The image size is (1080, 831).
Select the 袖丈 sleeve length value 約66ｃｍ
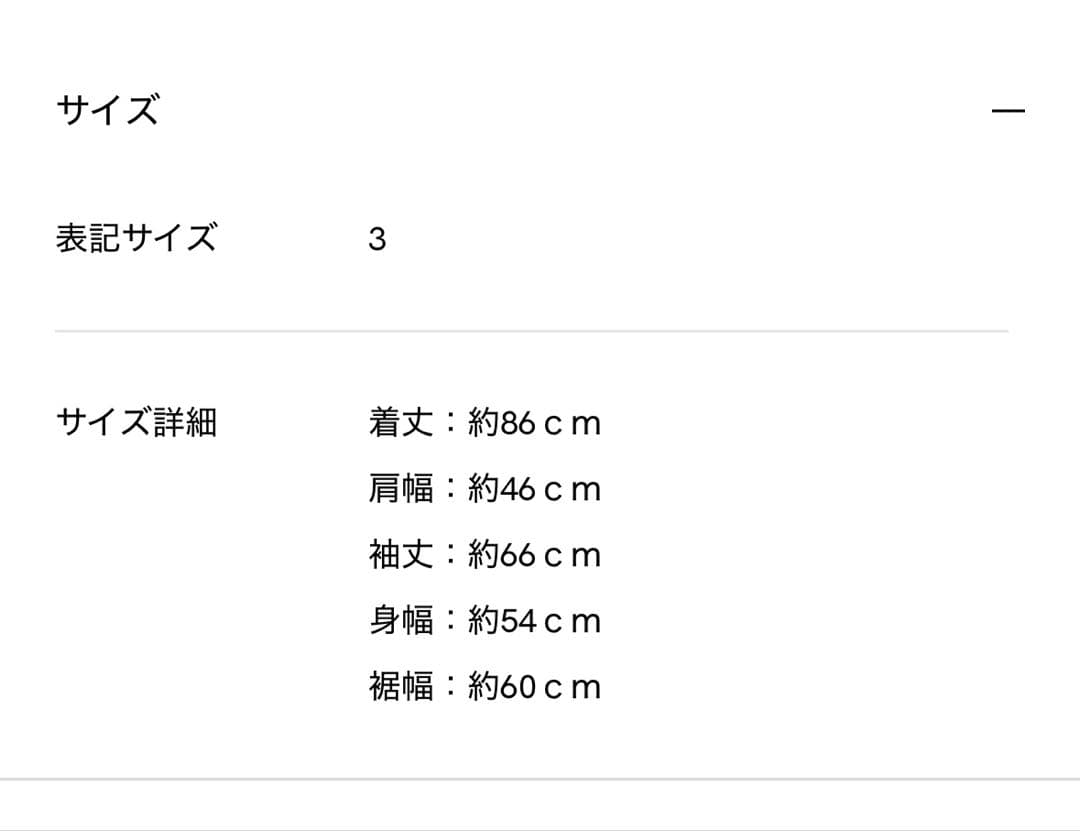click(x=533, y=554)
